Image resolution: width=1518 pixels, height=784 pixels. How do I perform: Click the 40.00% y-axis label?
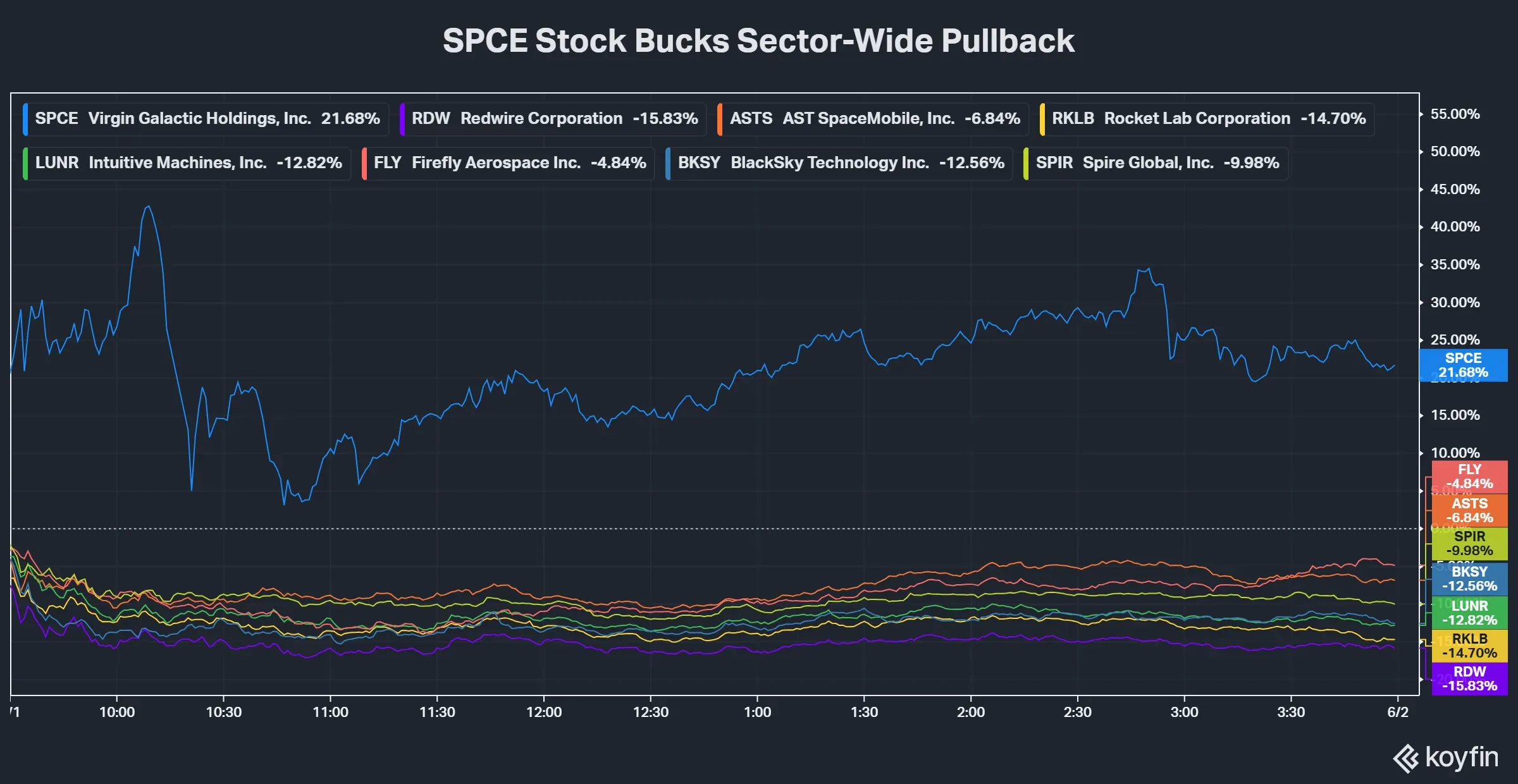1455,227
